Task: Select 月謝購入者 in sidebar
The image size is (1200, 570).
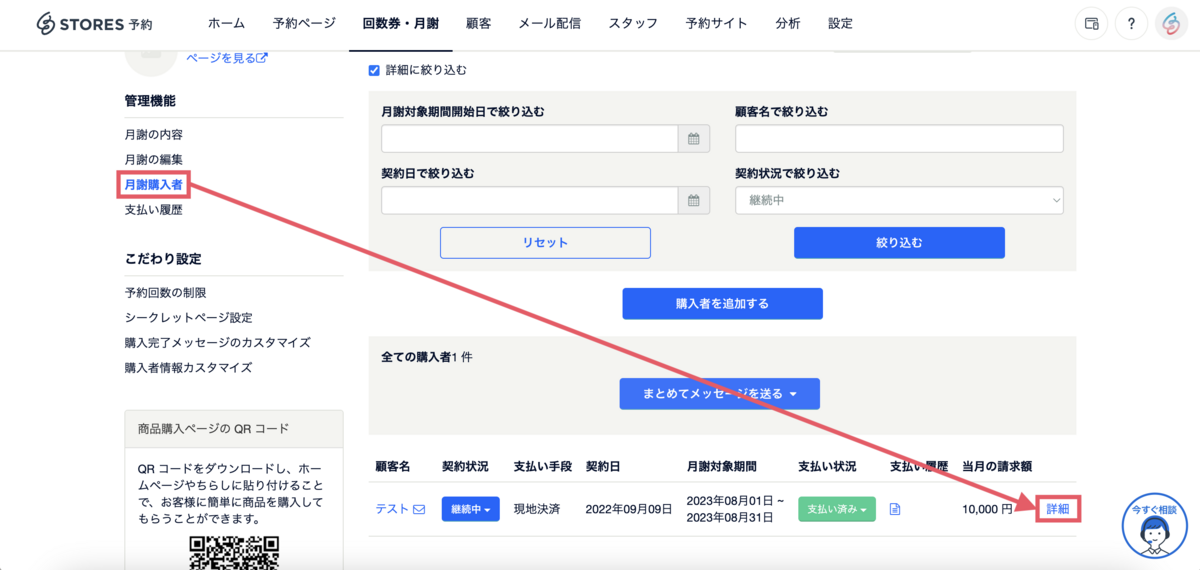Action: (153, 185)
